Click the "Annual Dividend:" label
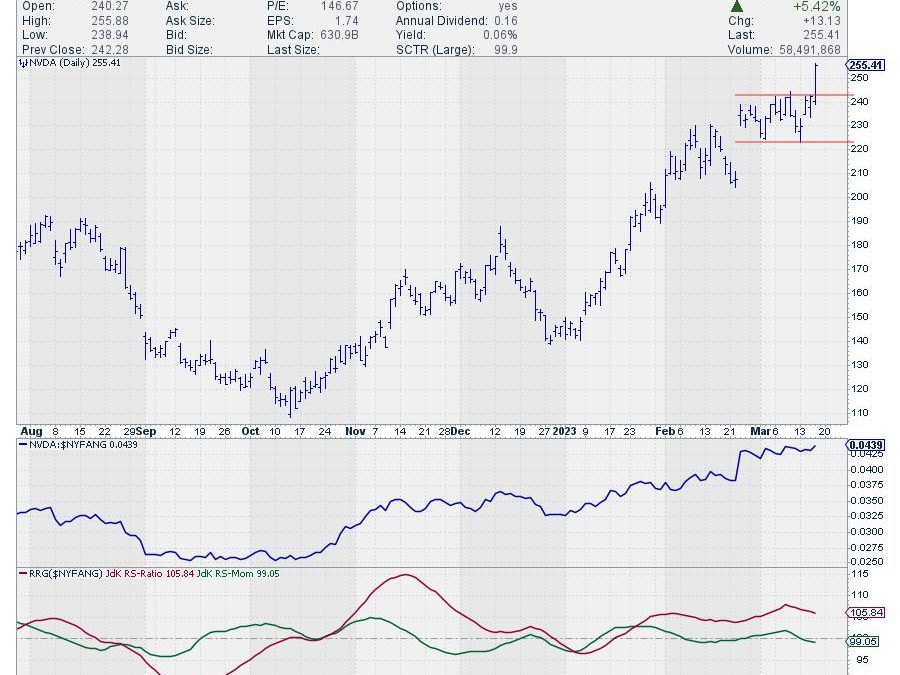The height and width of the screenshot is (675, 900). pos(441,21)
